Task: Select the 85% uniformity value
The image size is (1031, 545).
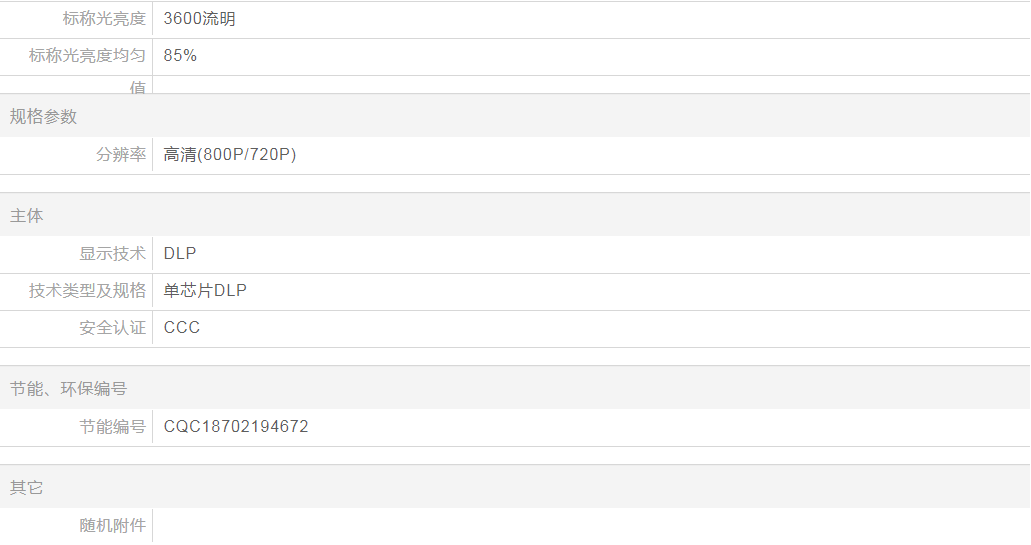Action: click(180, 56)
